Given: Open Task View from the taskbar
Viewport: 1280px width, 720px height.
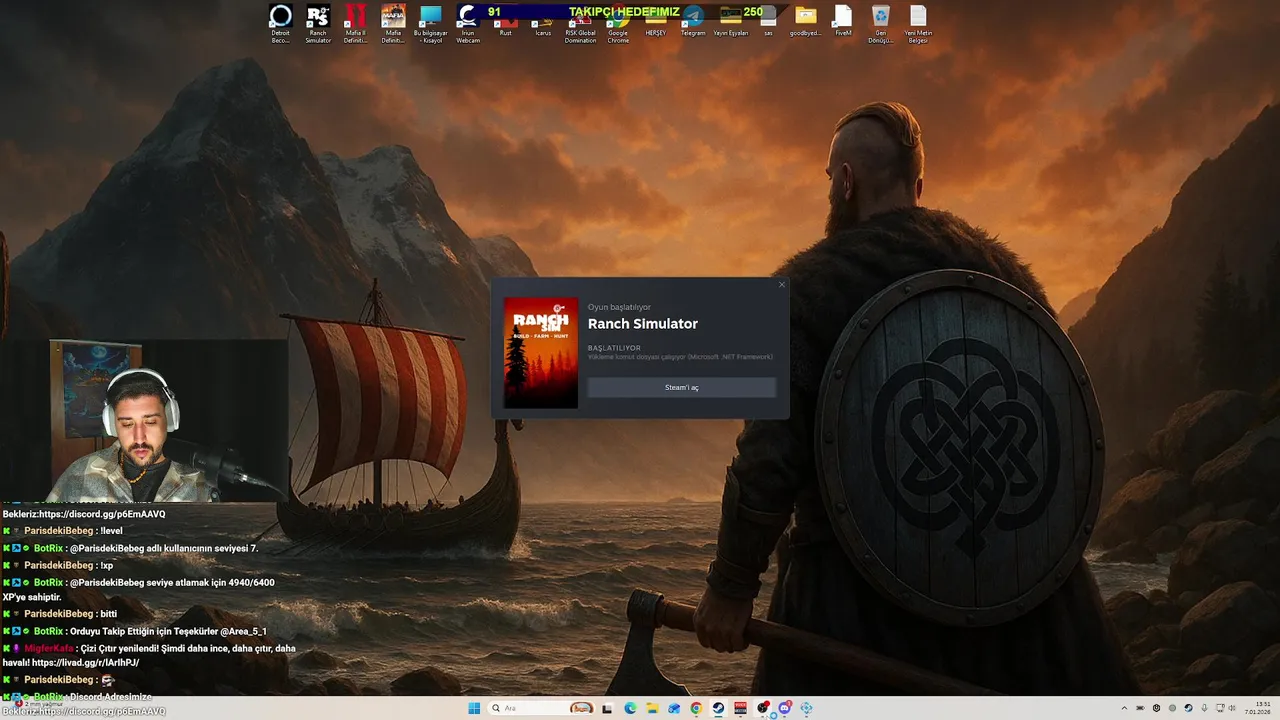Looking at the screenshot, I should point(607,708).
